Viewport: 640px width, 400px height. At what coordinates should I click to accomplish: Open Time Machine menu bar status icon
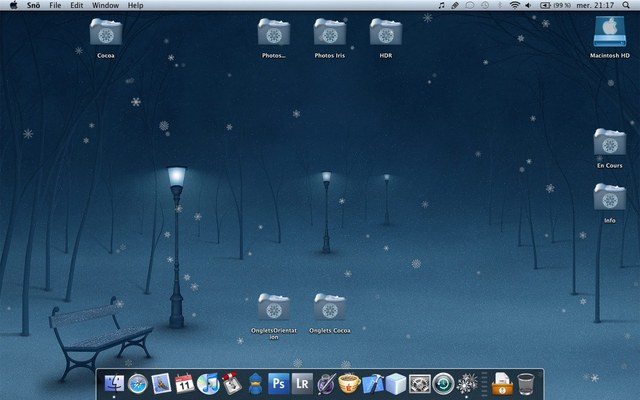click(x=485, y=5)
